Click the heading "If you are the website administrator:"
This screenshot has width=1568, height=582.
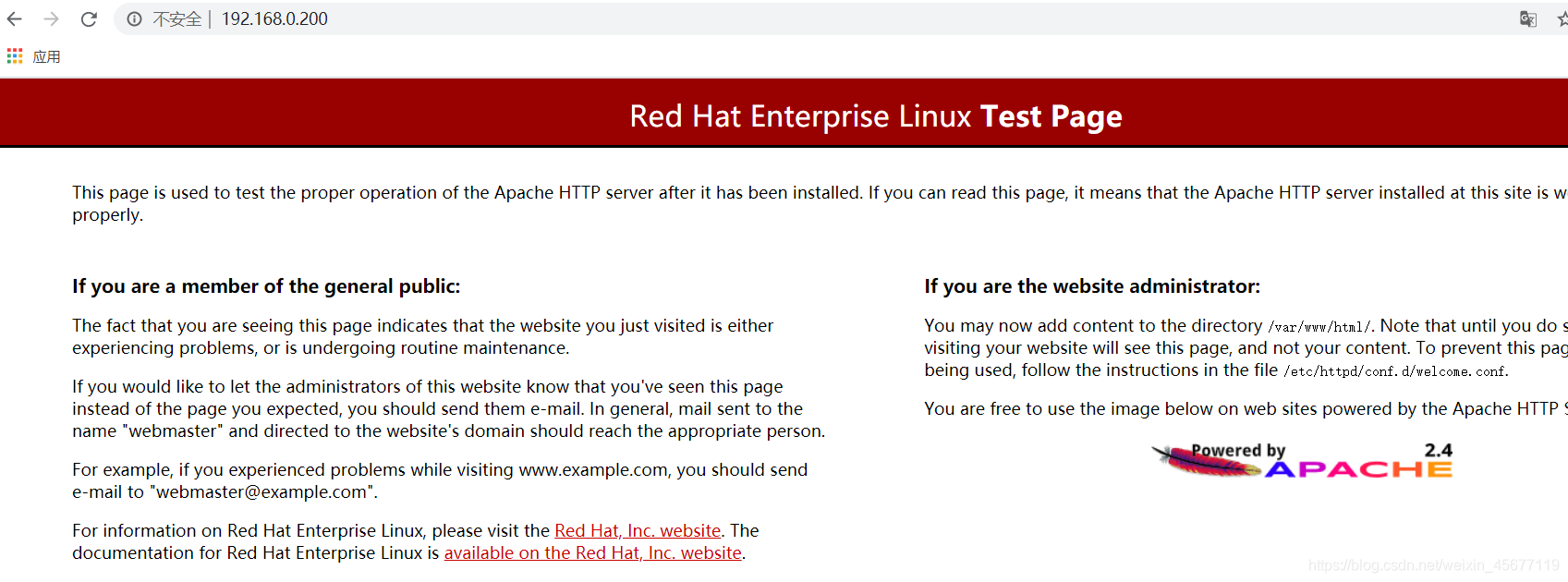point(1092,286)
